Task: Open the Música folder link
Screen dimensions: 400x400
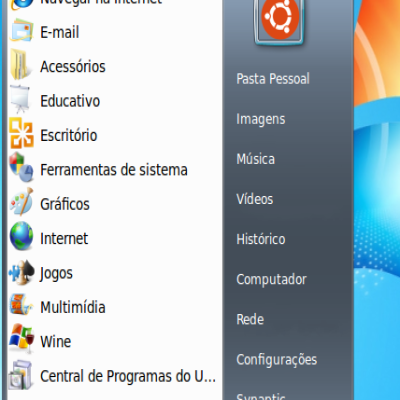Action: (256, 159)
